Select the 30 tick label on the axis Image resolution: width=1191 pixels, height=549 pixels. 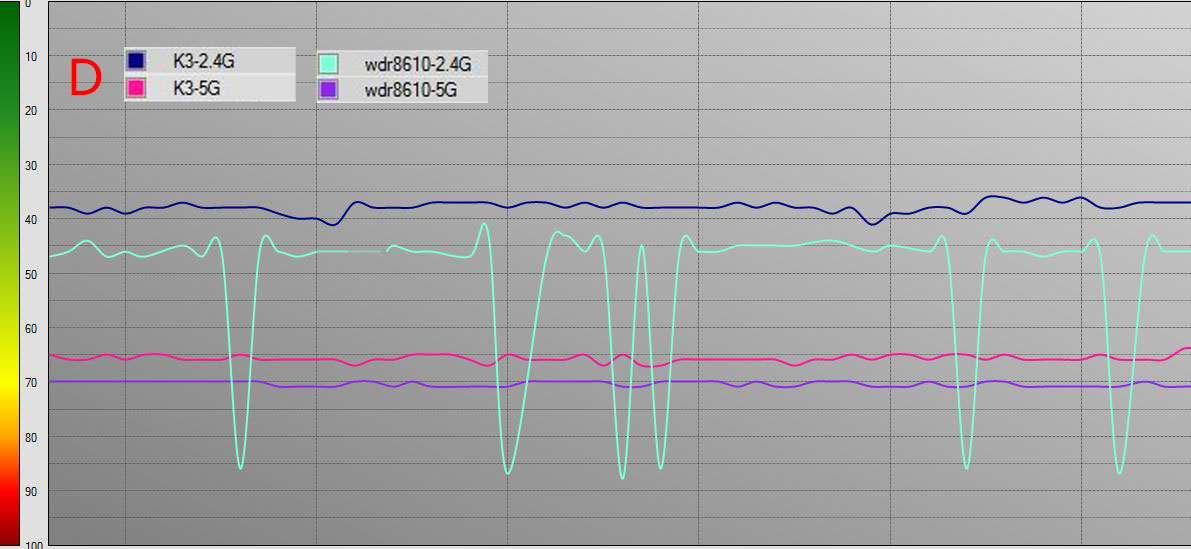[29, 165]
